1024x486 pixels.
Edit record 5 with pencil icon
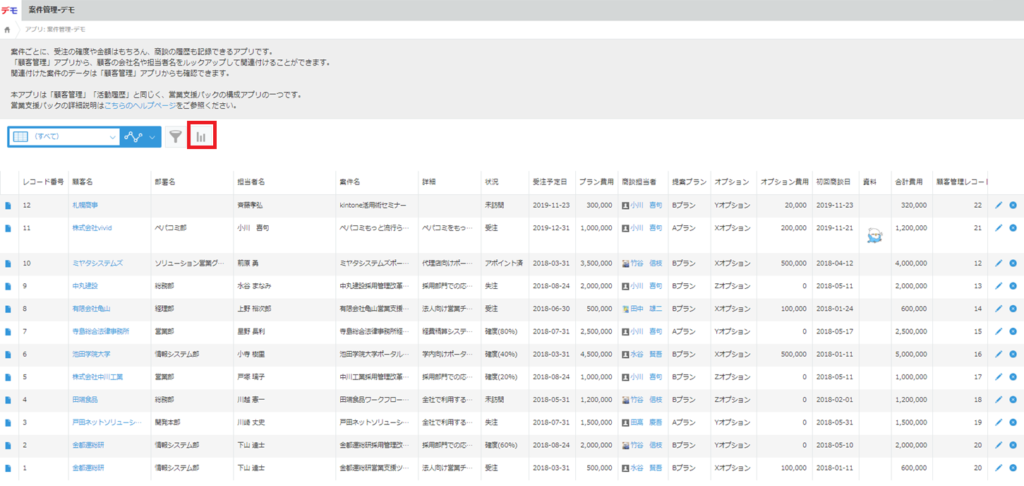(x=998, y=377)
